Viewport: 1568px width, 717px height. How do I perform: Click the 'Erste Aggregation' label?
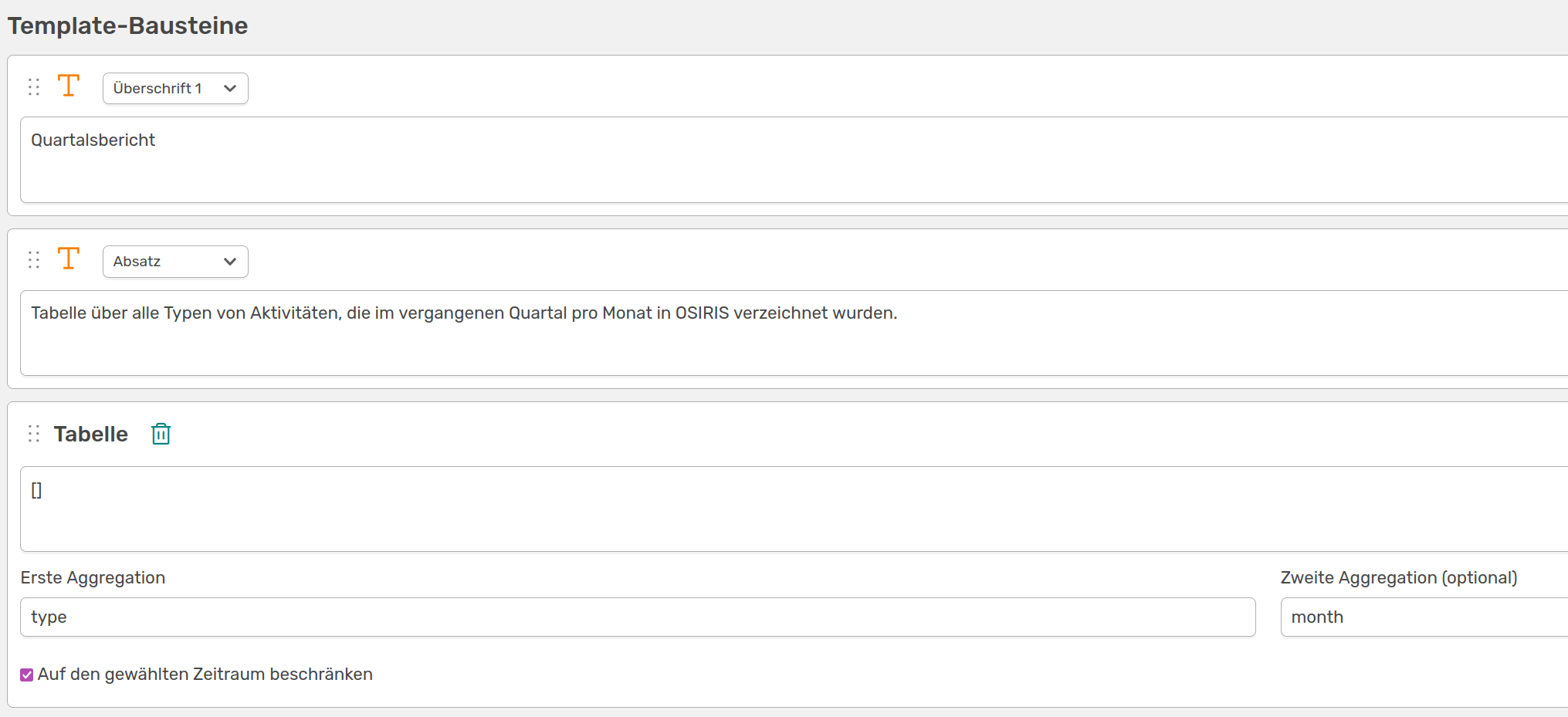(93, 578)
